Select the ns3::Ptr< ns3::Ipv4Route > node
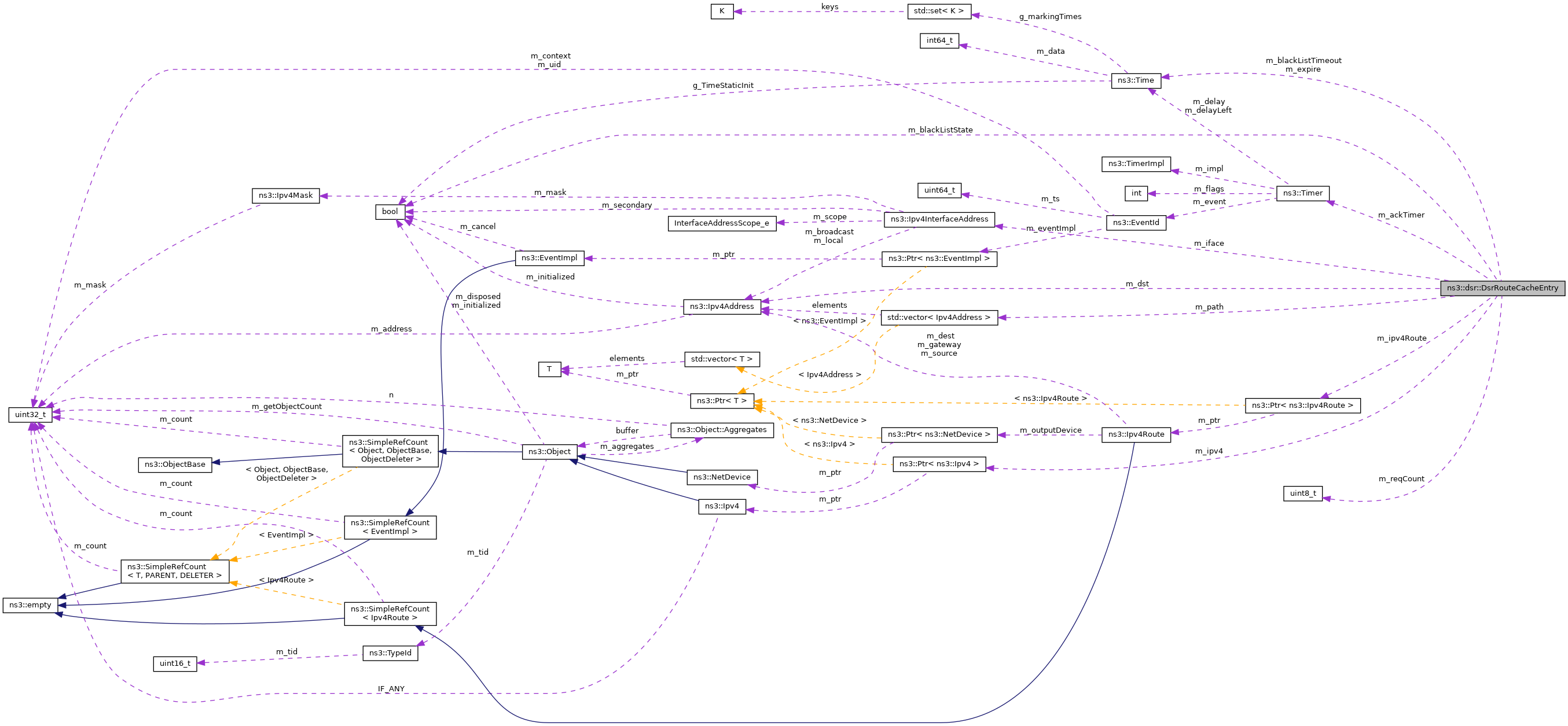 (1302, 406)
